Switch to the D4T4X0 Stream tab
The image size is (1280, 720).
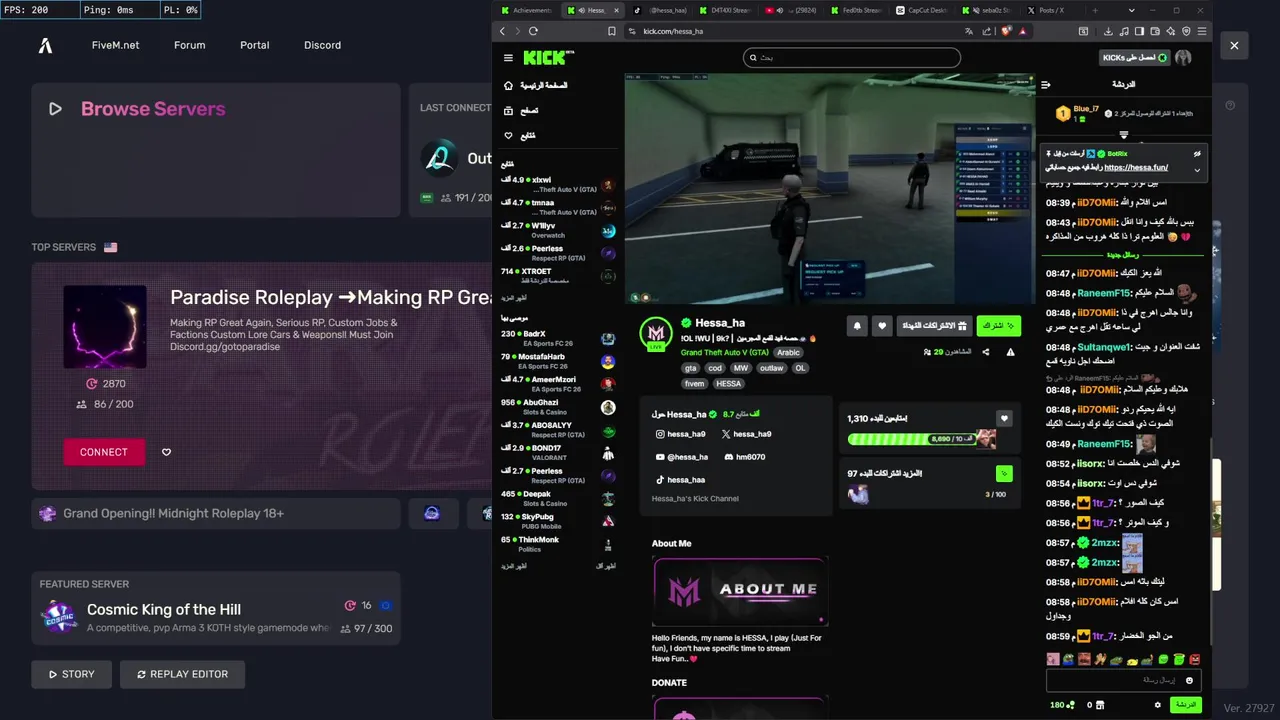tap(724, 10)
